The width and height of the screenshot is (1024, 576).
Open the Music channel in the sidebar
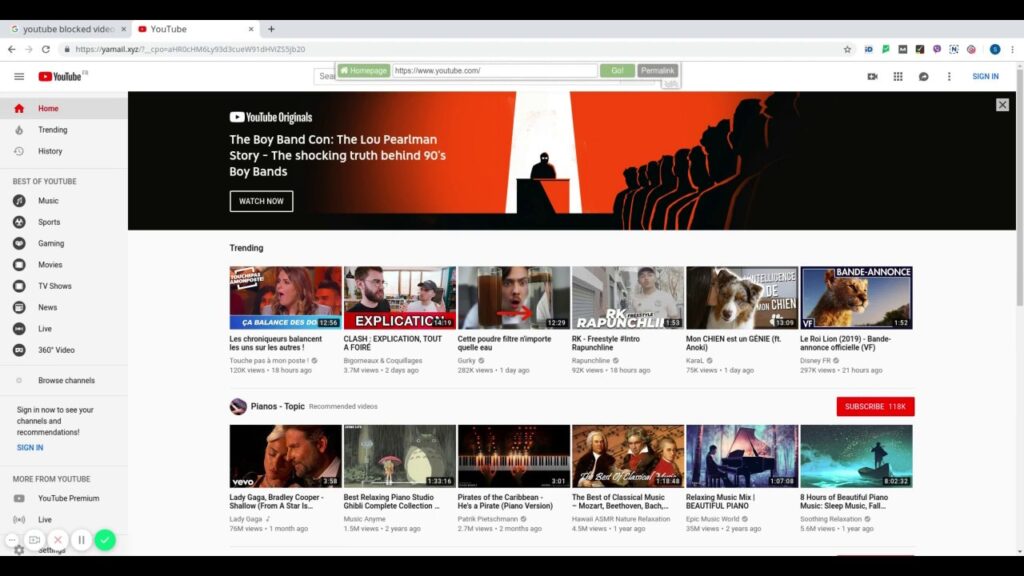64,200
